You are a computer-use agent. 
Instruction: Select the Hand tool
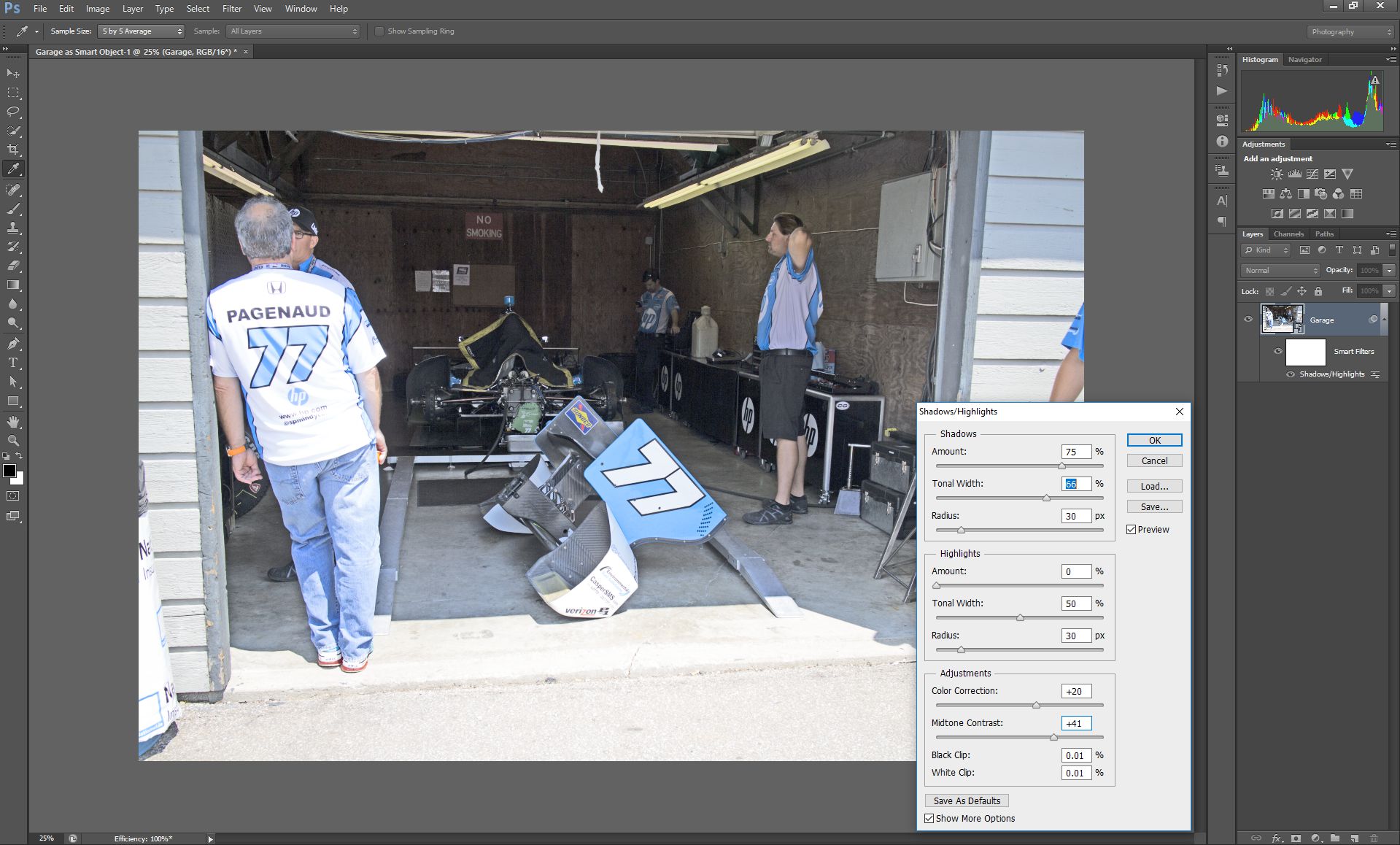13,422
